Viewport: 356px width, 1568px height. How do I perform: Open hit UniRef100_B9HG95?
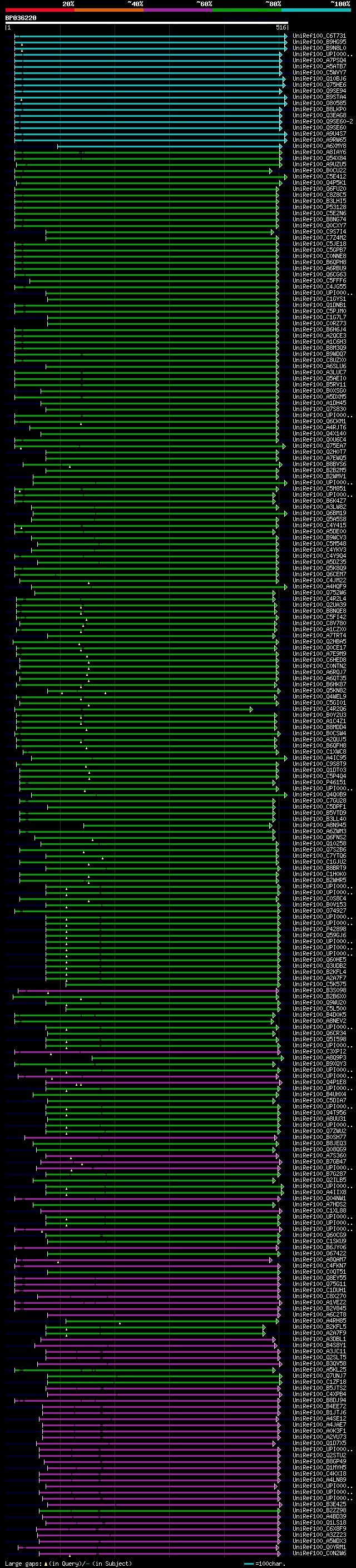pyautogui.click(x=319, y=42)
